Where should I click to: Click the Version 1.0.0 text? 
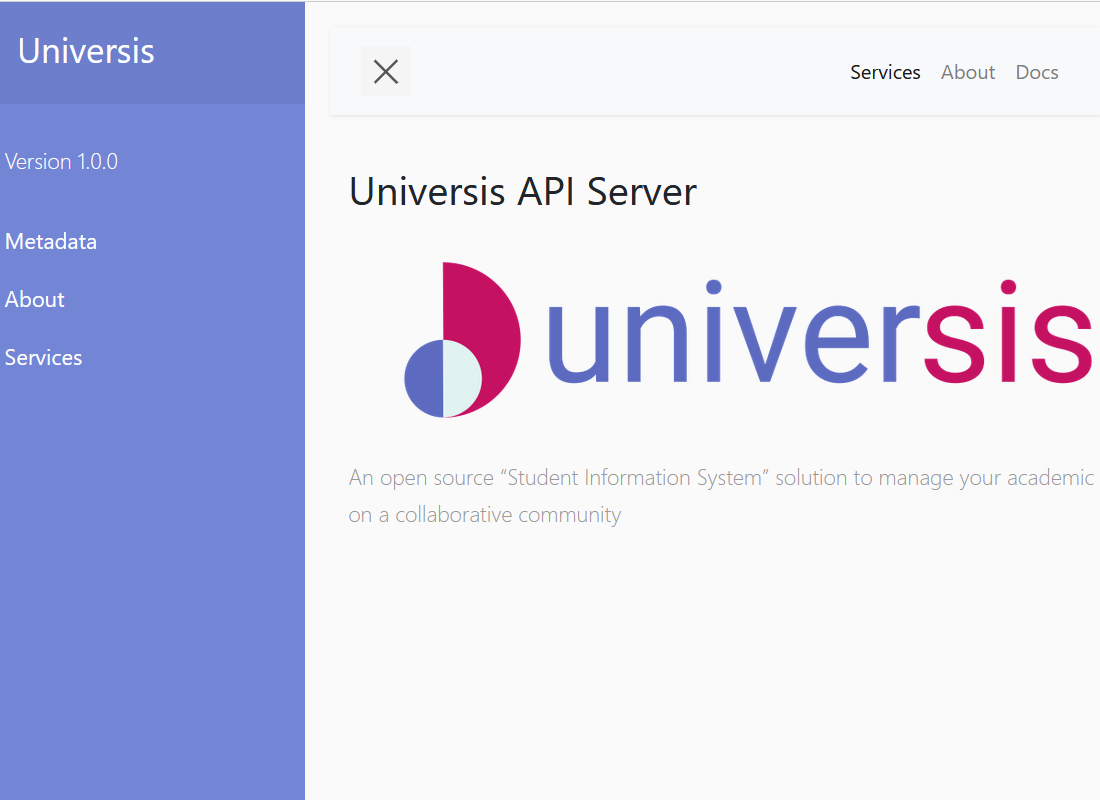(x=61, y=161)
